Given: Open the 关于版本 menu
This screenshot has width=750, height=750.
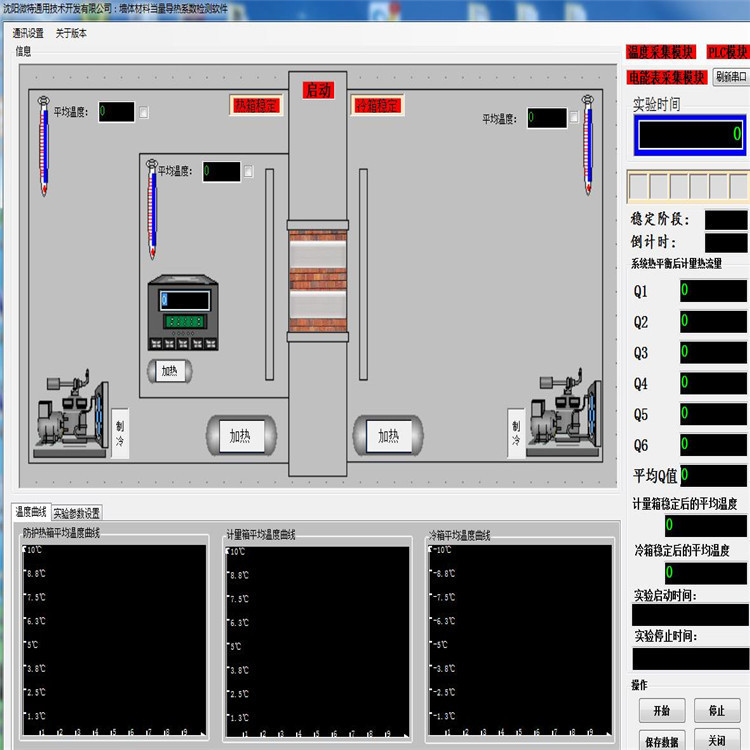Looking at the screenshot, I should coord(71,33).
